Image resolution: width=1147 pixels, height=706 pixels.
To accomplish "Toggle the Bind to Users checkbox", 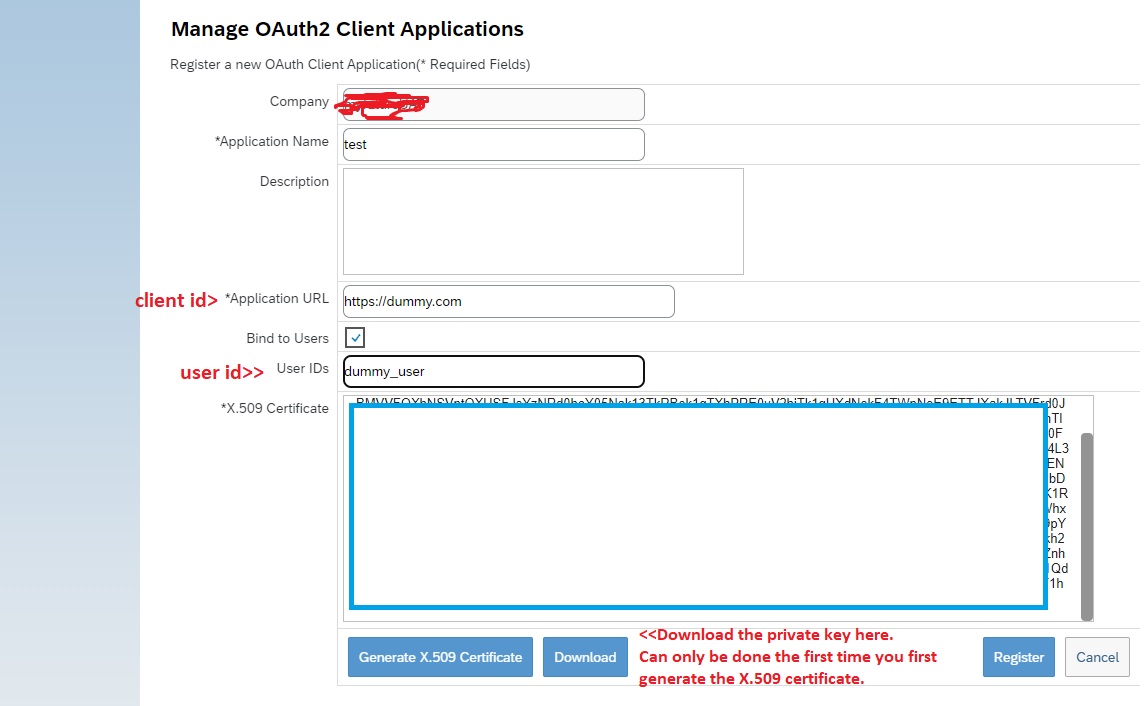I will point(355,338).
